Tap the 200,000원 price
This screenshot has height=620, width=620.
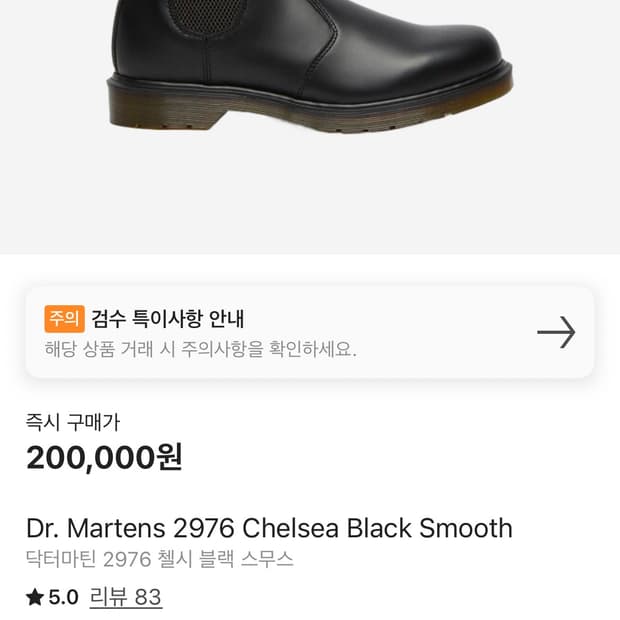(x=104, y=457)
